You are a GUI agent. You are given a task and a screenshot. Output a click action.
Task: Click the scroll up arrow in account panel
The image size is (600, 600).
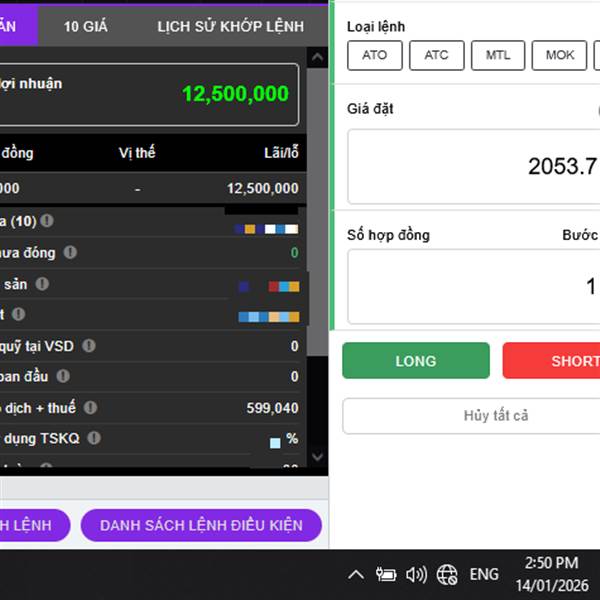click(x=317, y=57)
